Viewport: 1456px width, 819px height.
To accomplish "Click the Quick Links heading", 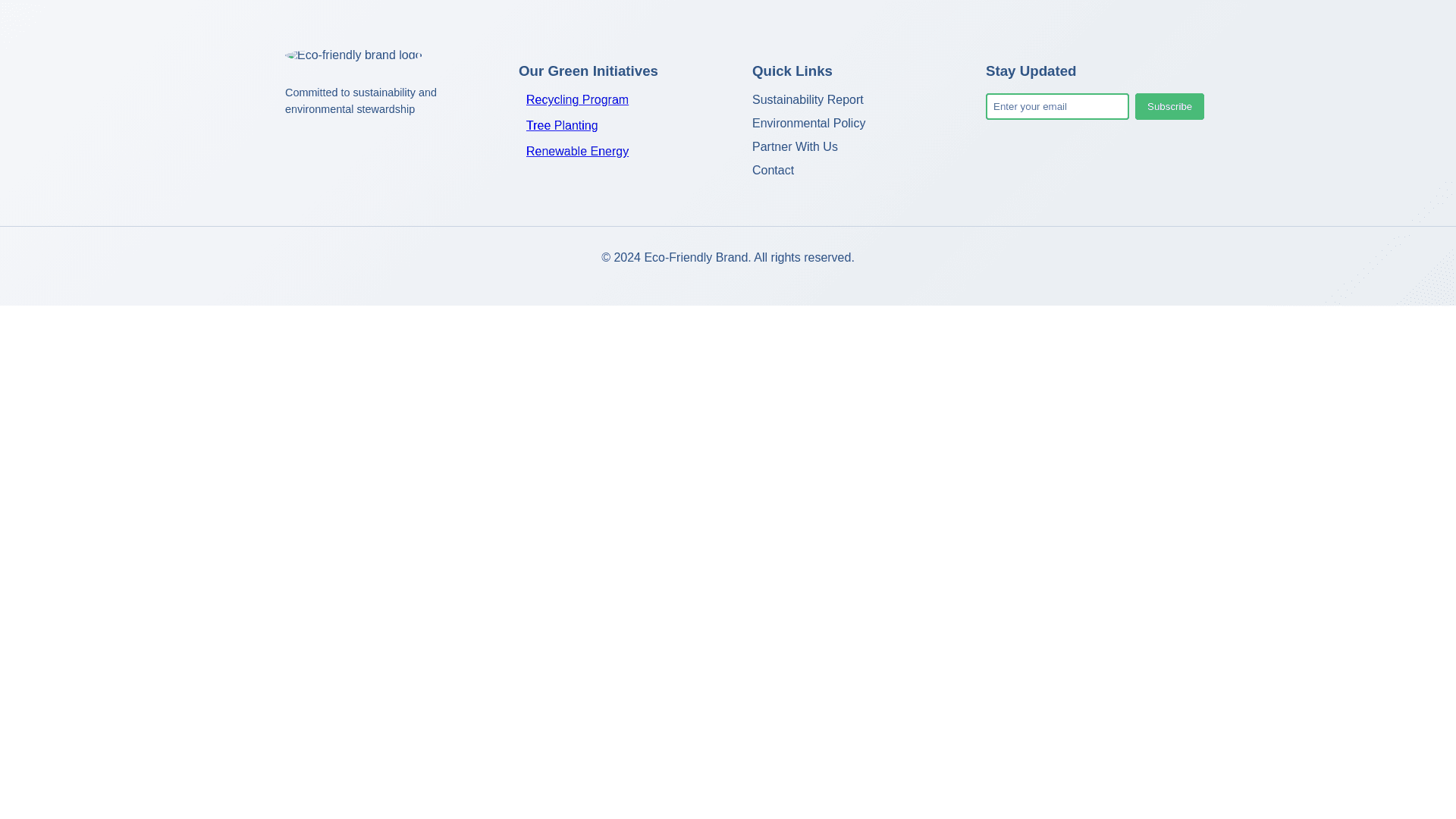I will [792, 71].
